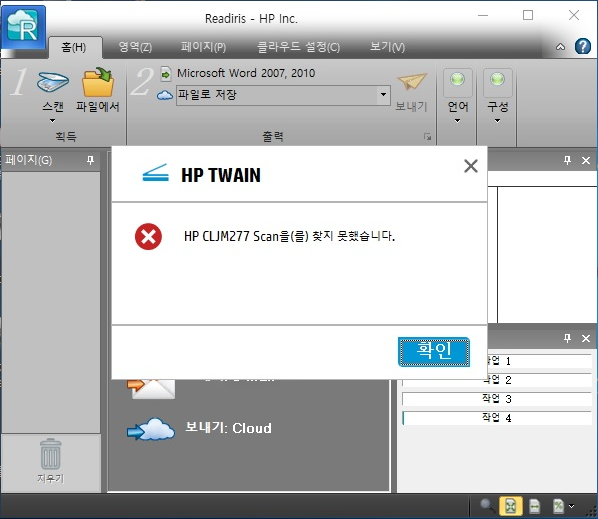Image resolution: width=598 pixels, height=519 pixels.
Task: Collapse the ribbon with the caret icon
Action: [x=560, y=47]
